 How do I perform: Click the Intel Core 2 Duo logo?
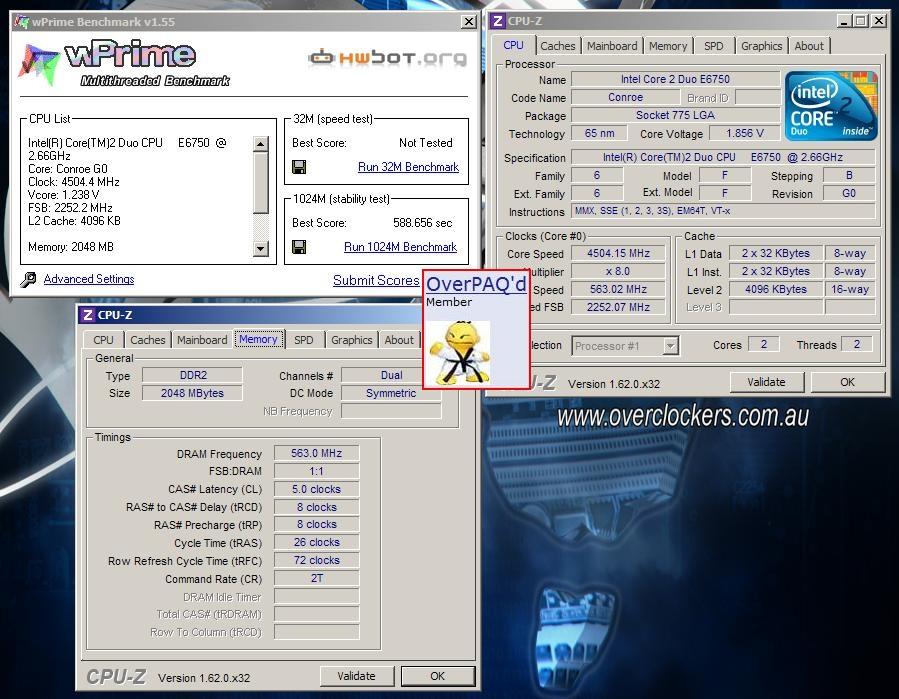831,106
